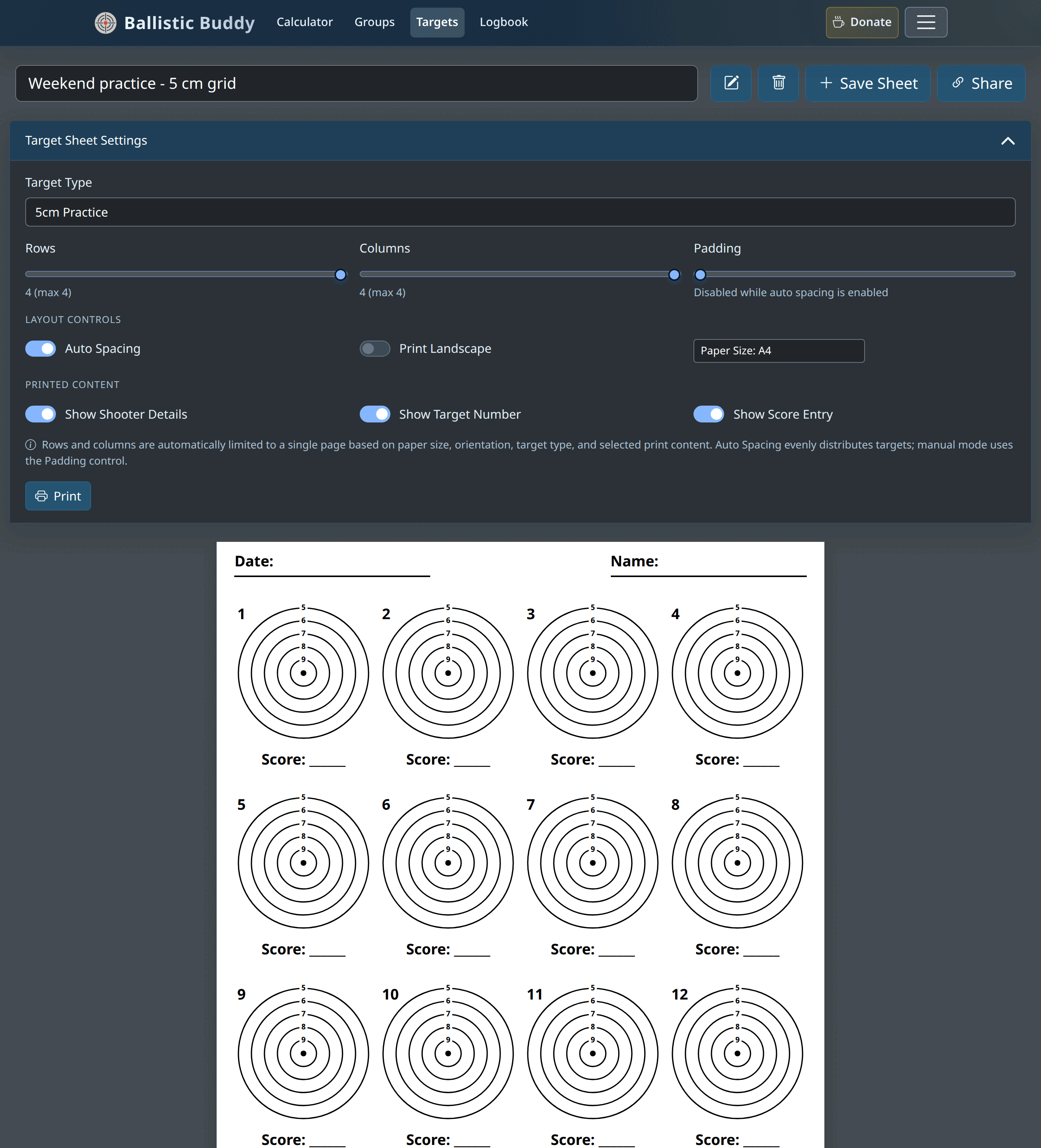1041x1148 pixels.
Task: Click the edit pencil icon button
Action: pyautogui.click(x=731, y=83)
